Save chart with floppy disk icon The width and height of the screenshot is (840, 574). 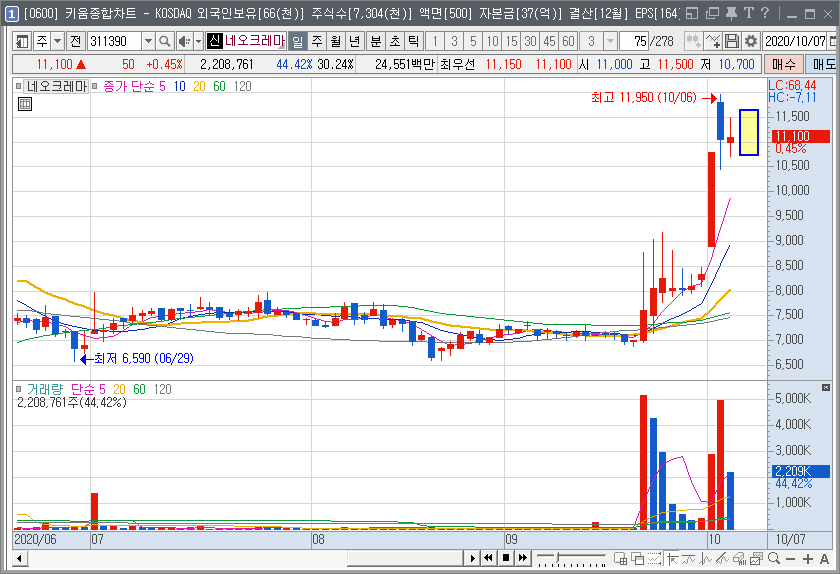coord(732,41)
